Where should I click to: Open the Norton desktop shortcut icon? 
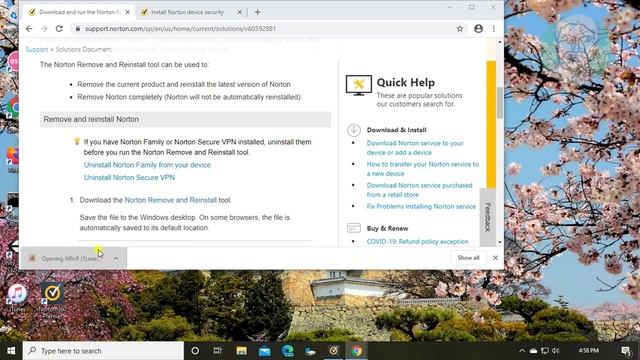click(52, 300)
